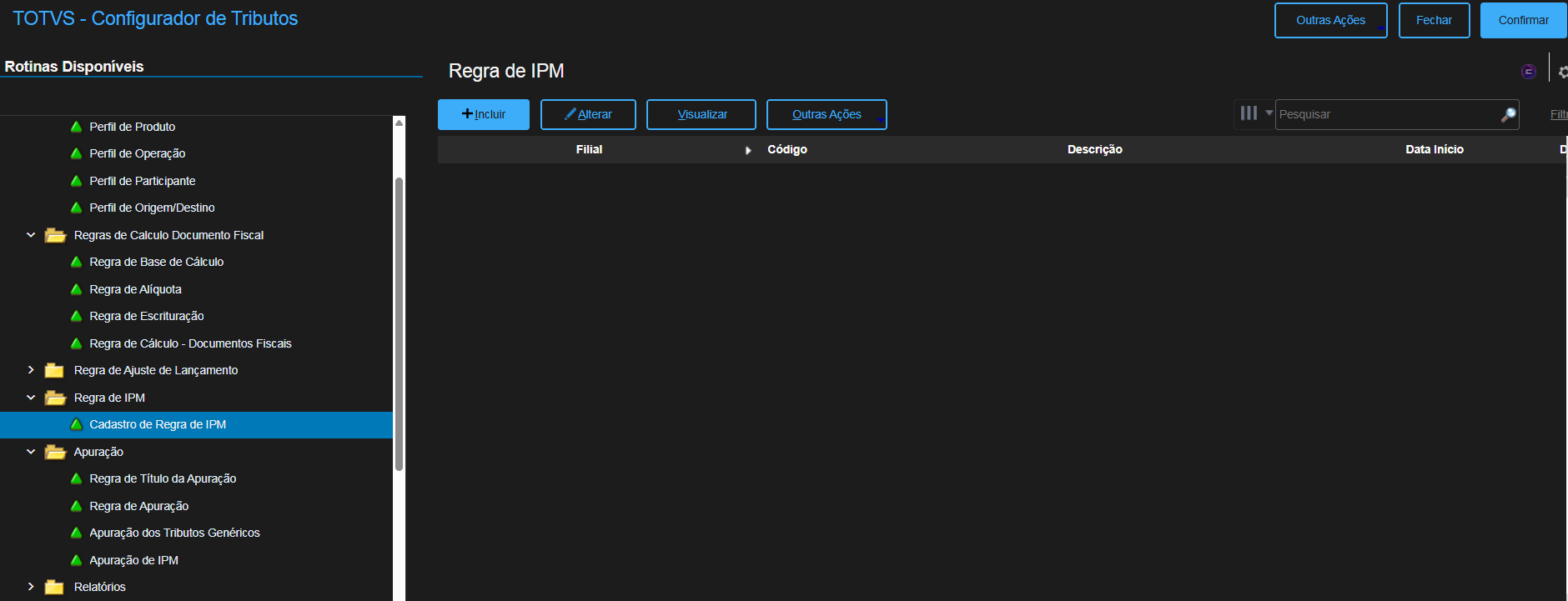
Task: Open Apuração dos Tributos Genéricos via its icon
Action: tap(76, 533)
